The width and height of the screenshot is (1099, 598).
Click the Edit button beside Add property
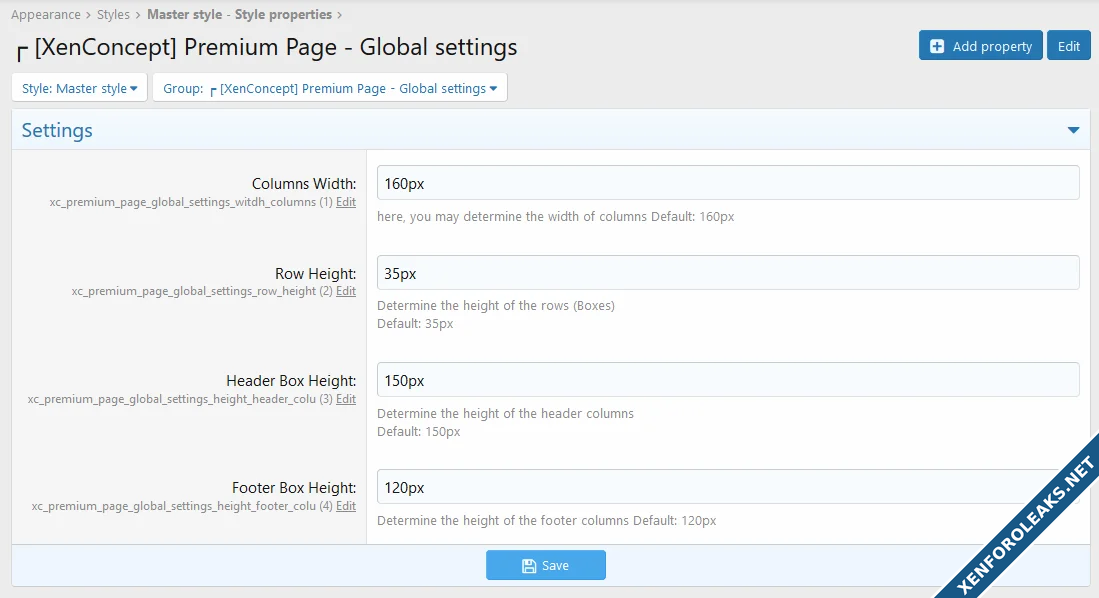pyautogui.click(x=1068, y=46)
